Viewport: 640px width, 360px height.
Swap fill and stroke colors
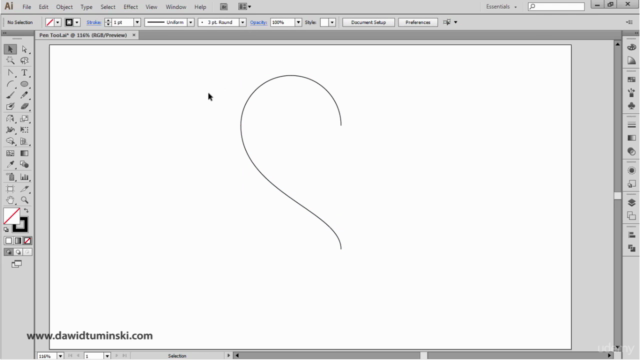[26, 211]
